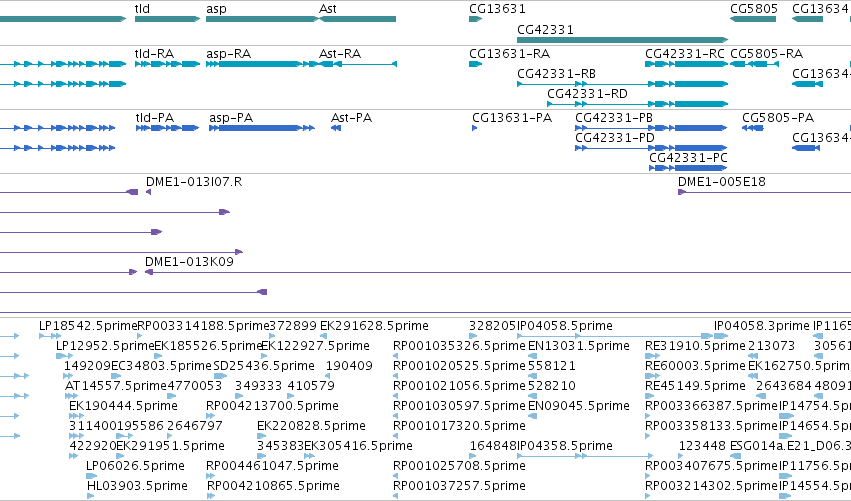
Task: Click the RP001025708.5prime EST label
Action: pyautogui.click(x=459, y=466)
